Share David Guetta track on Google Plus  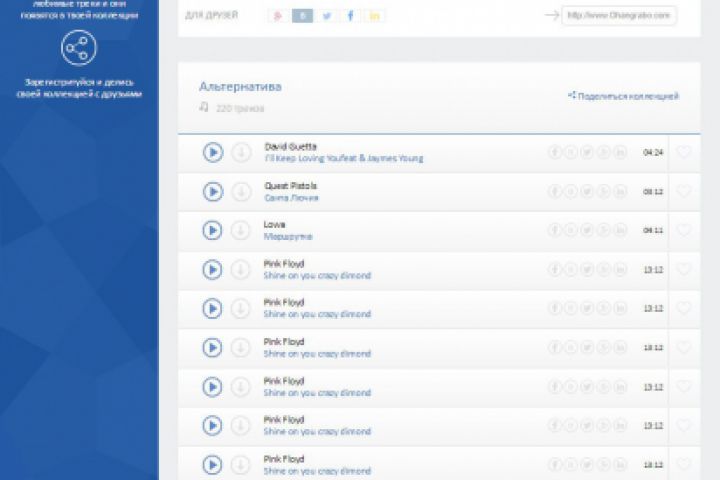pyautogui.click(x=604, y=152)
